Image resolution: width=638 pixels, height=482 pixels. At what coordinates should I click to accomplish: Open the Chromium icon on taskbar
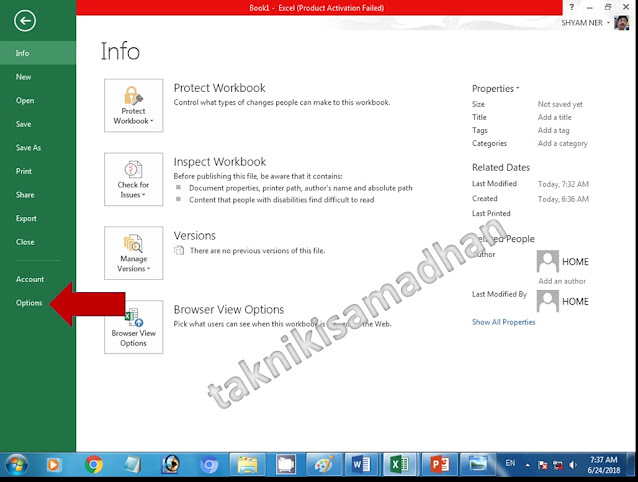[209, 465]
